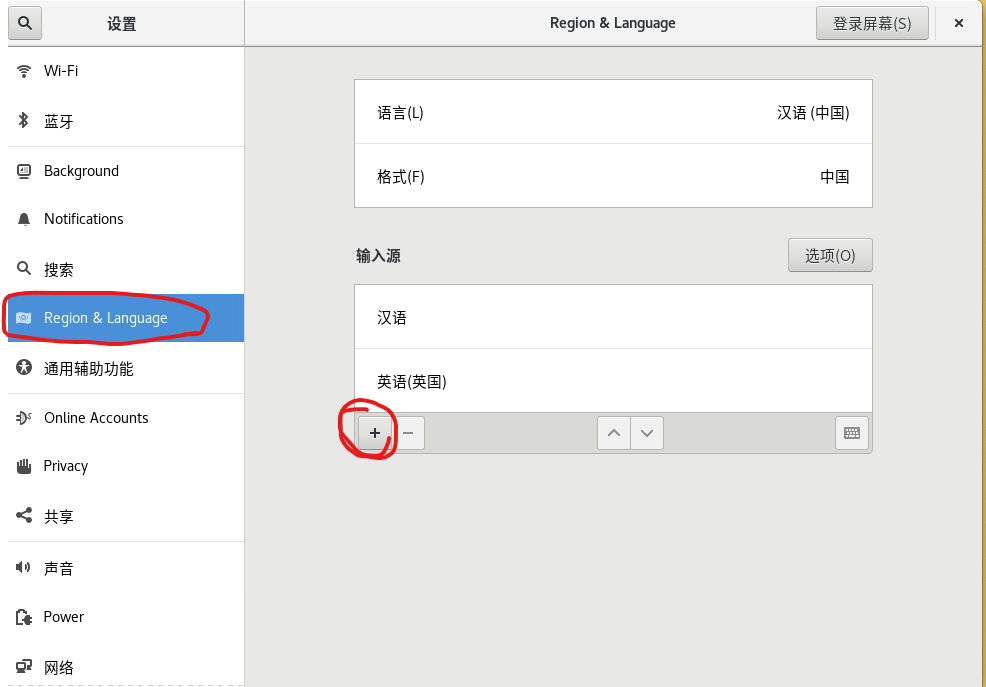The image size is (986, 687).
Task: Click the 汉语 (中国) language value
Action: tap(813, 113)
